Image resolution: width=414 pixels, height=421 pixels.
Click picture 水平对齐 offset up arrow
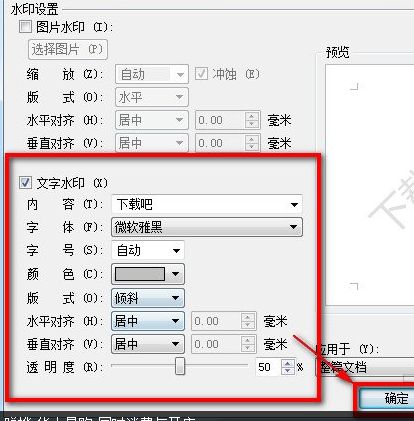coord(252,116)
